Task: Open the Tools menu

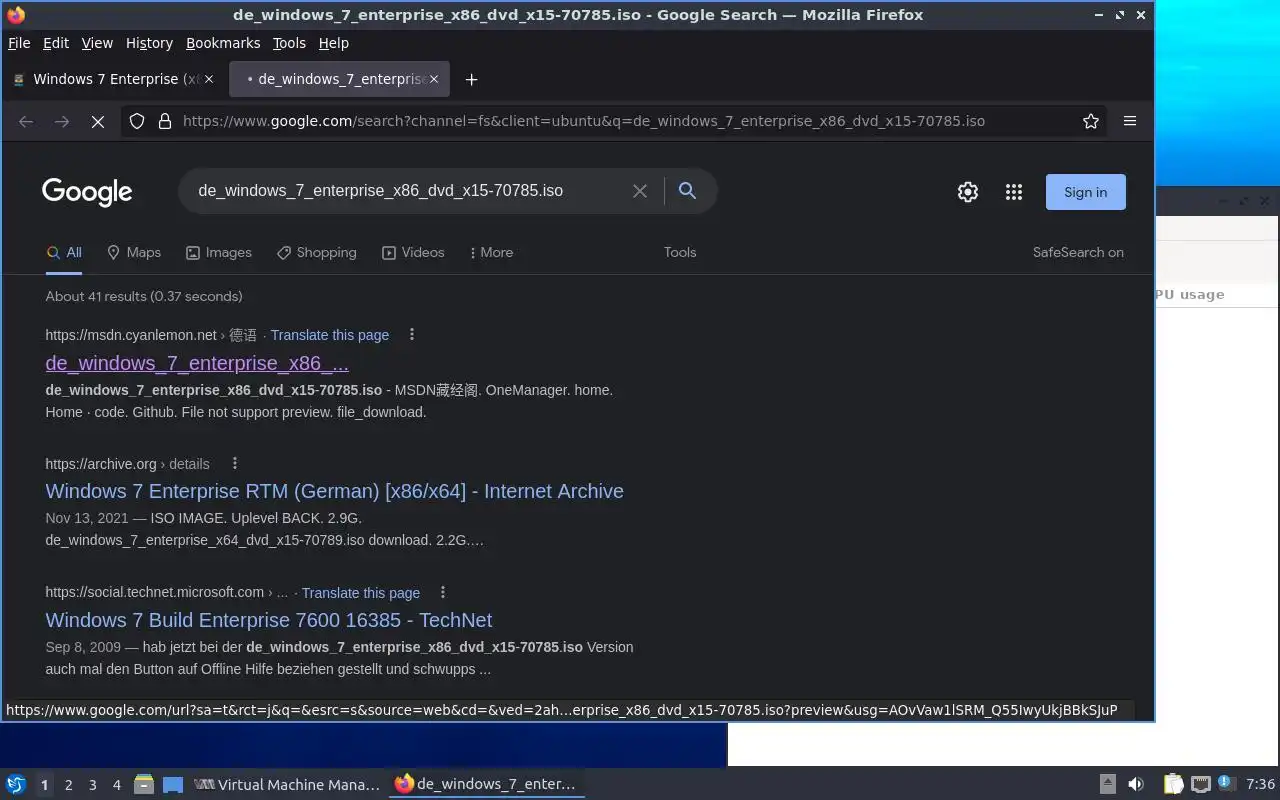Action: click(x=289, y=43)
